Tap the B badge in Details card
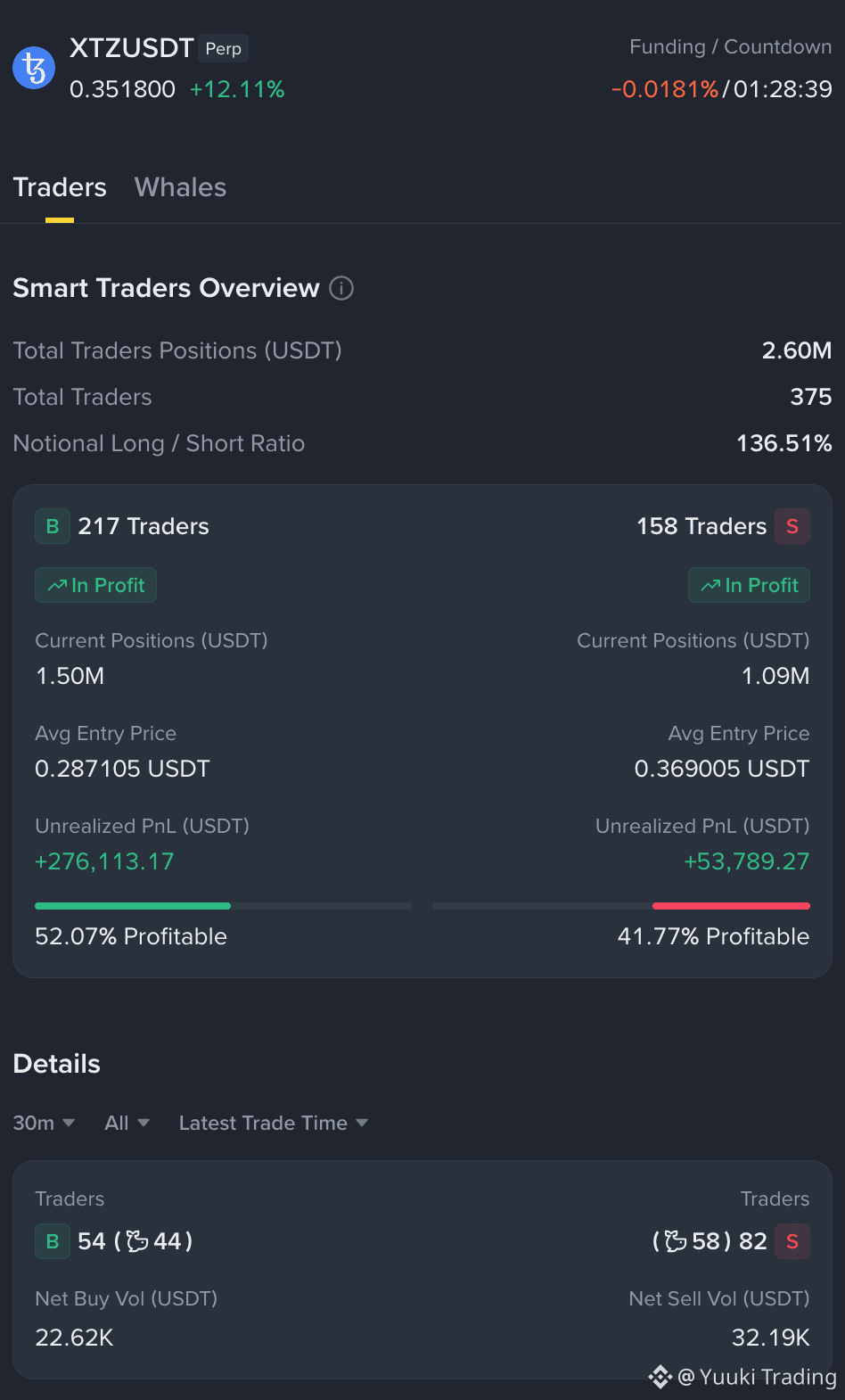The height and width of the screenshot is (1400, 845). (53, 1241)
